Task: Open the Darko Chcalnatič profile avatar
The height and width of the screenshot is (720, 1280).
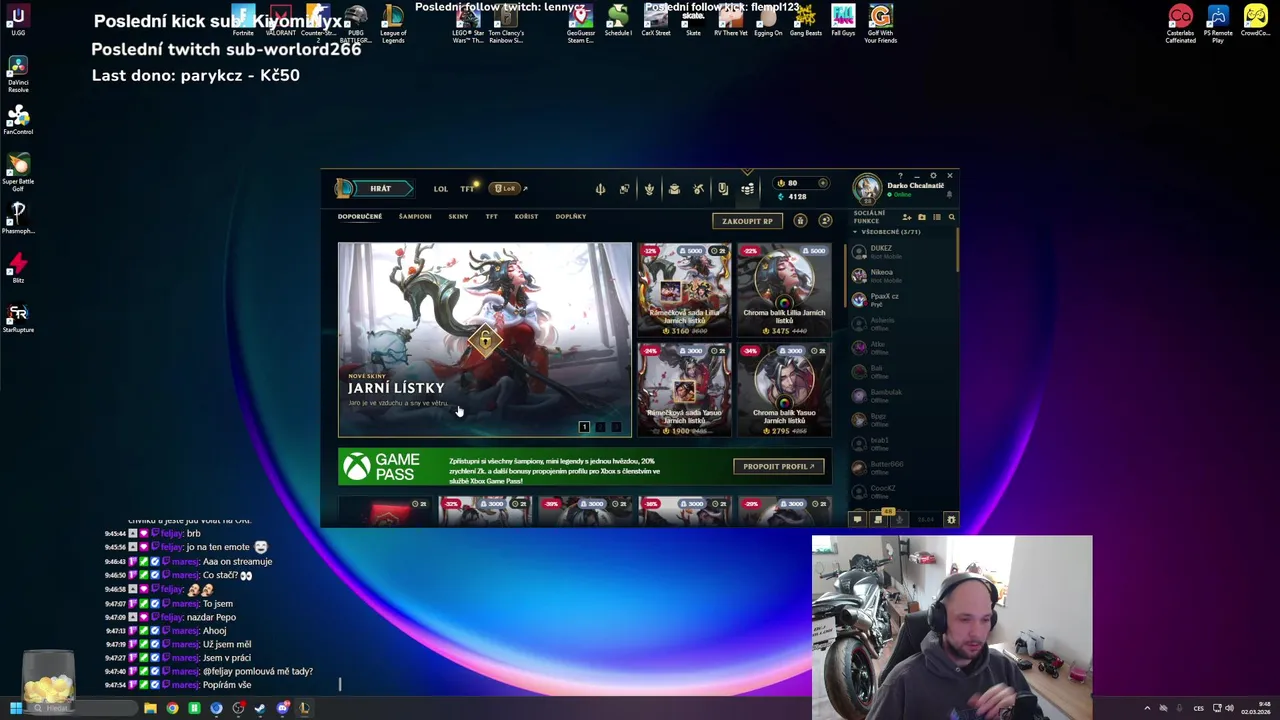Action: [x=867, y=188]
